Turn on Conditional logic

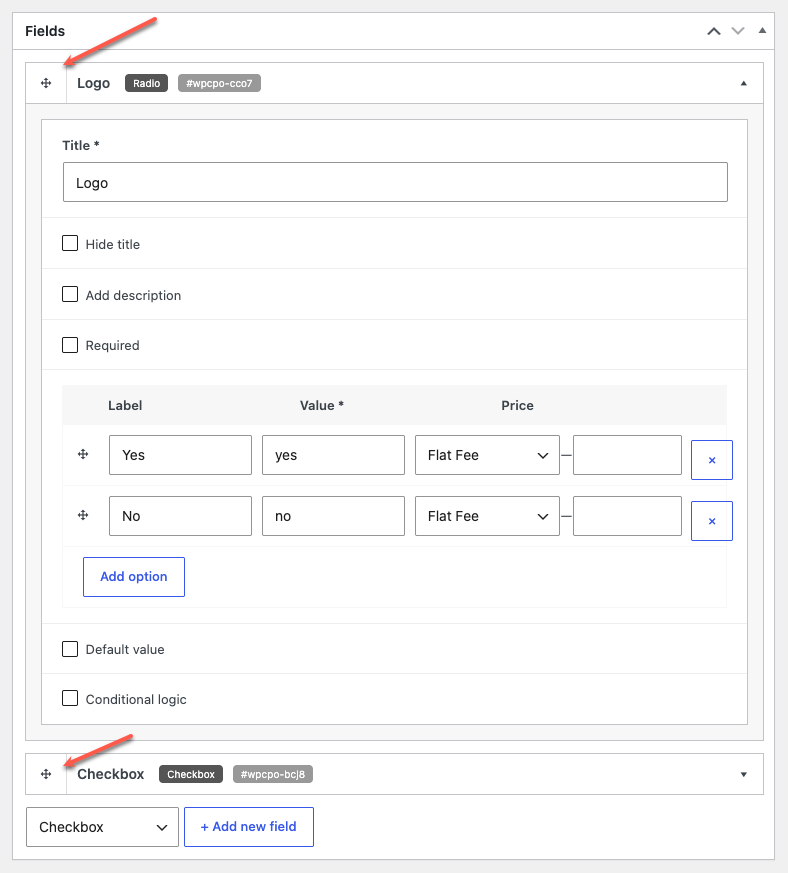coord(70,698)
